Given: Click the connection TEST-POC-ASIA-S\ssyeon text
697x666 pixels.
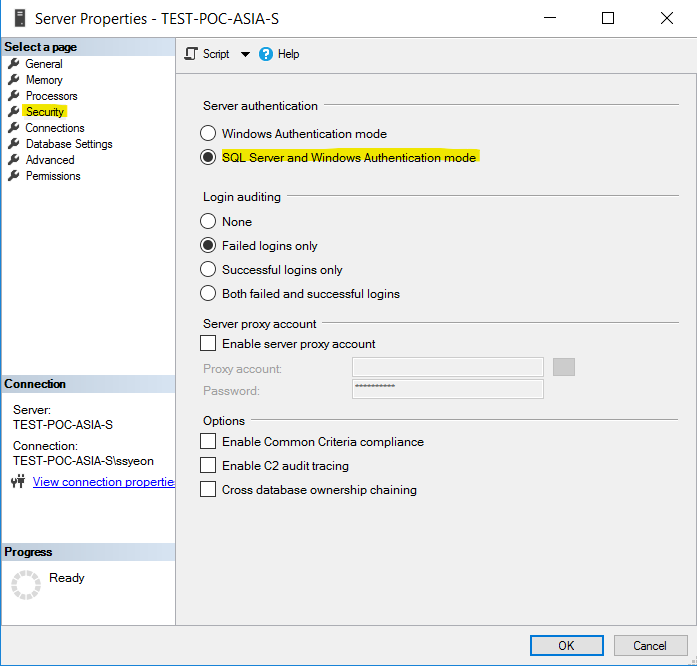Looking at the screenshot, I should click(x=83, y=461).
